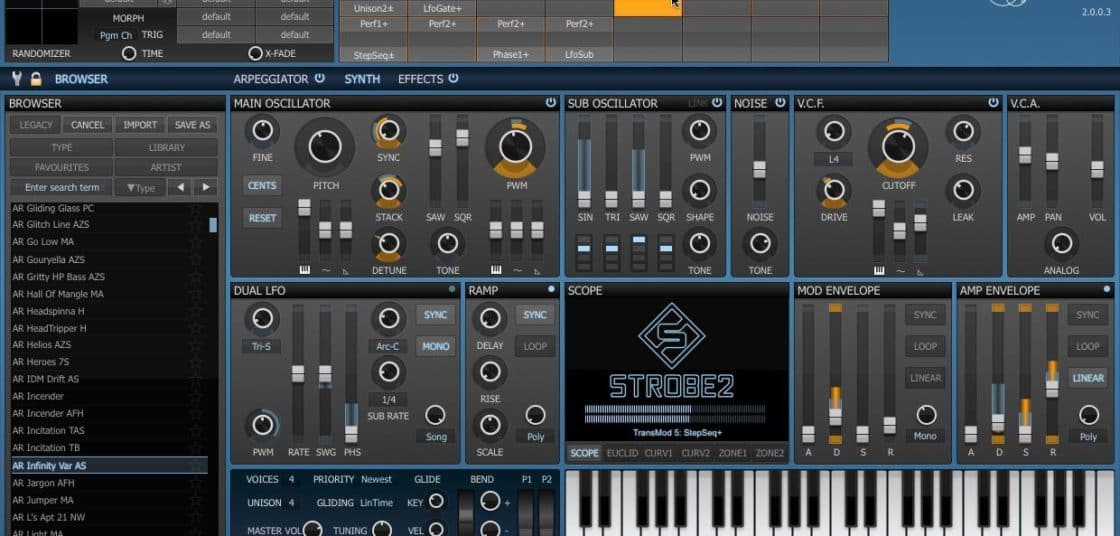This screenshot has width=1120, height=536.
Task: Click the Randomizer TIME knob
Action: 129,54
